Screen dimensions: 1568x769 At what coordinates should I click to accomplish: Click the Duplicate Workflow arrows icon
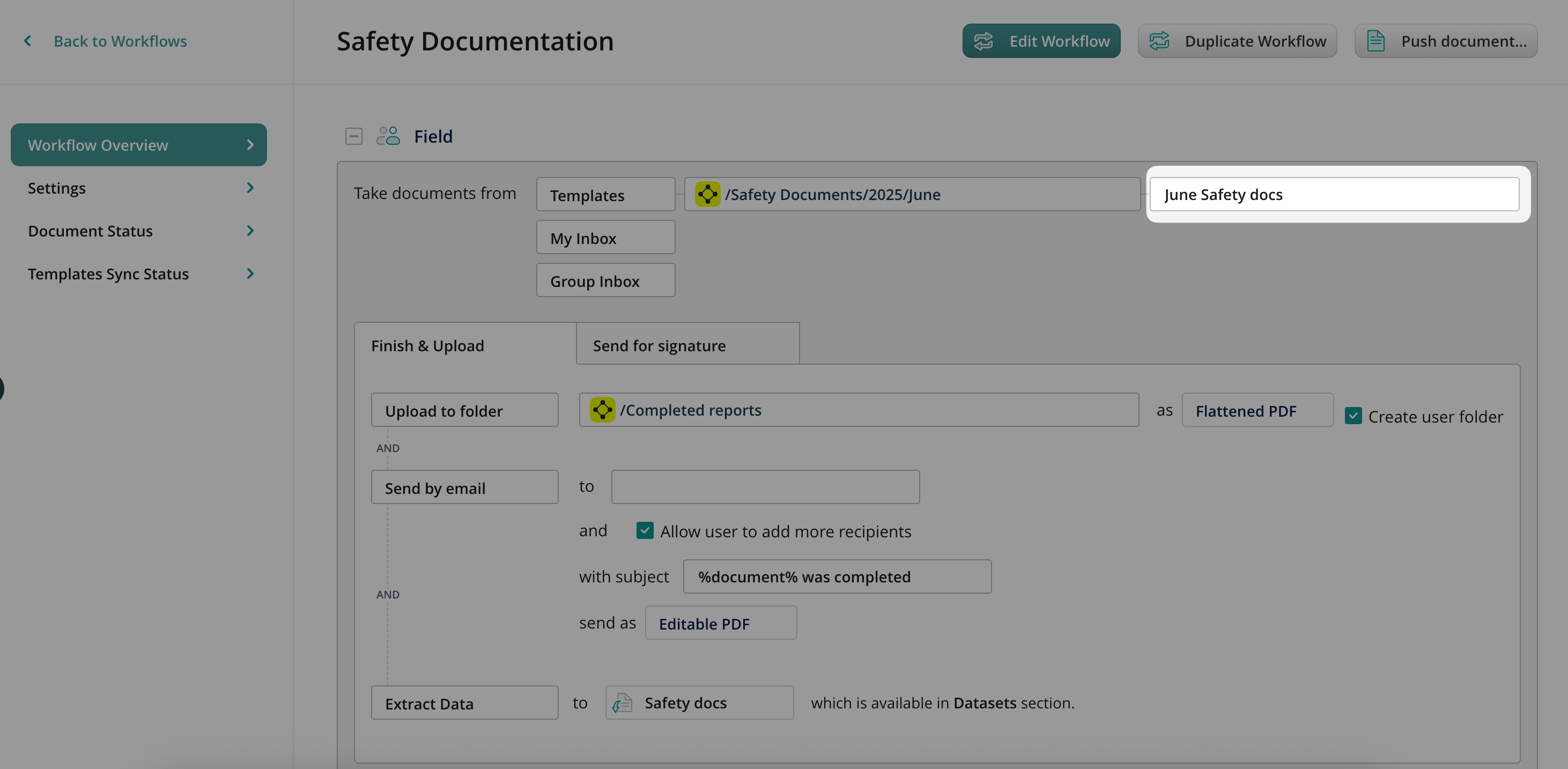(1159, 41)
